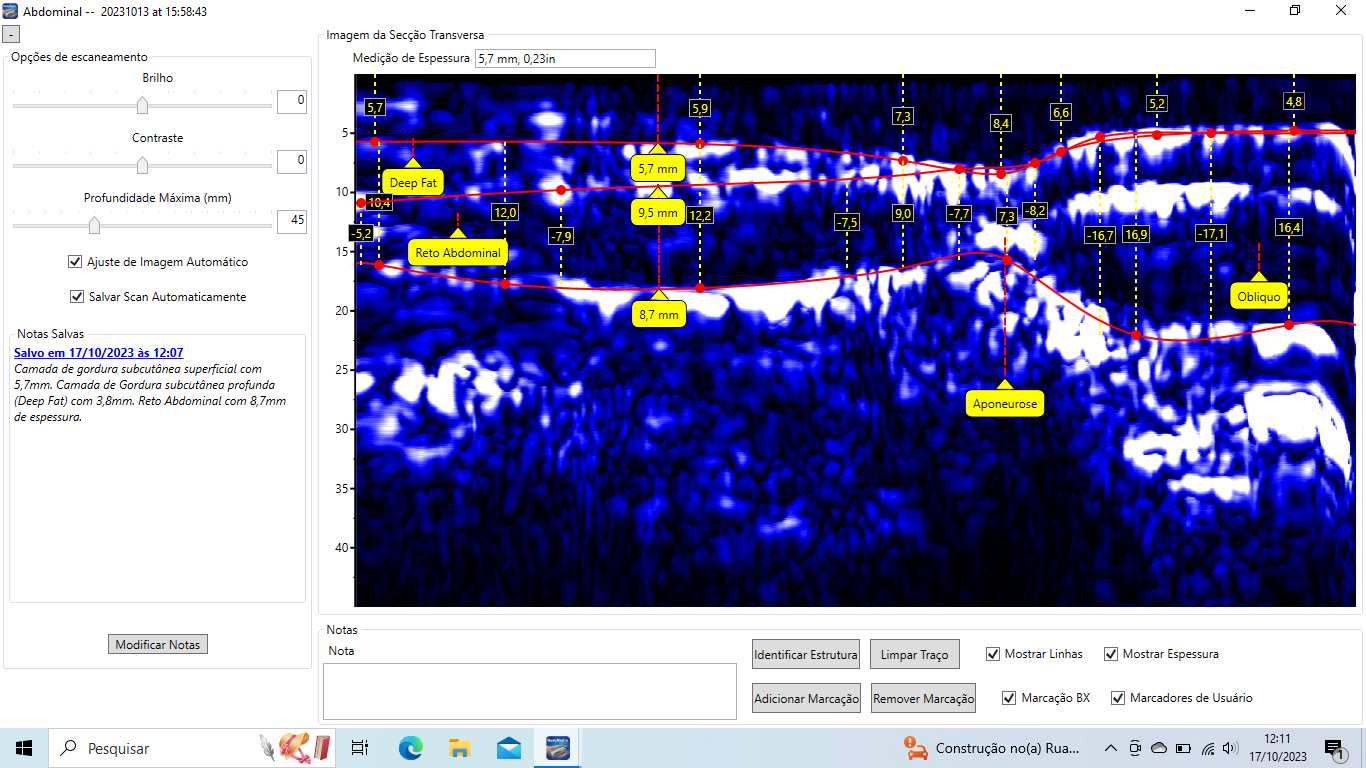Click the Nota text field

(529, 690)
